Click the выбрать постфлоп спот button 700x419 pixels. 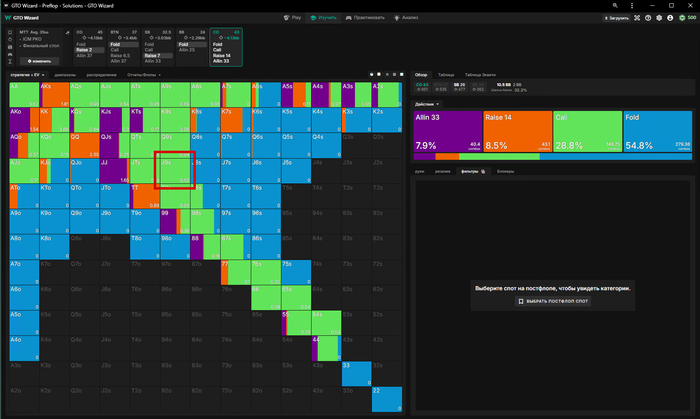pyautogui.click(x=553, y=301)
